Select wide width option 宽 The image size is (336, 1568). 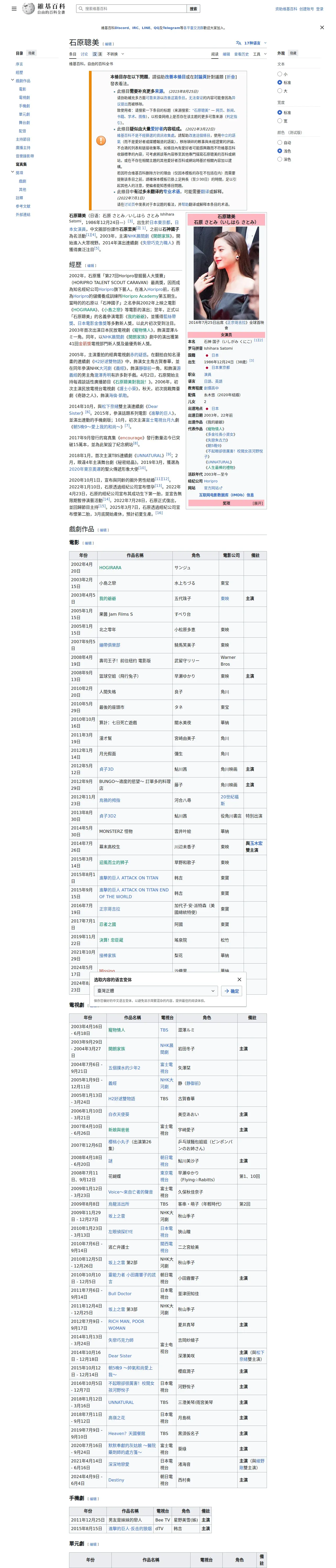pyautogui.click(x=280, y=120)
